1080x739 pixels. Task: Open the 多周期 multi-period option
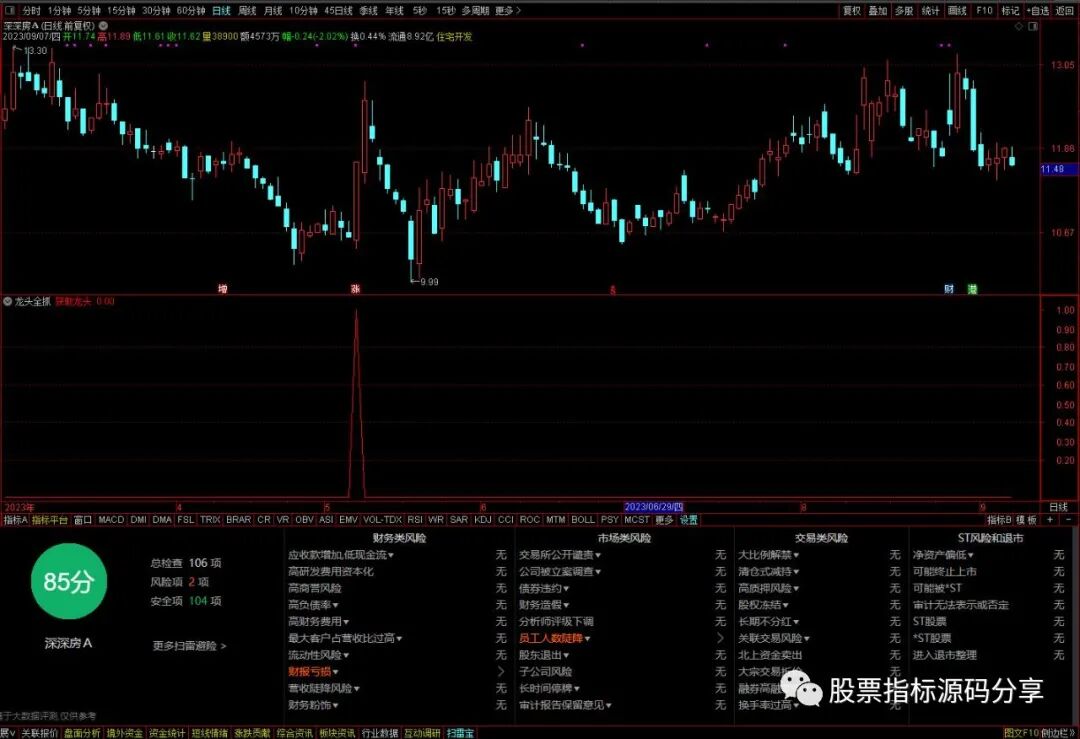coord(475,10)
